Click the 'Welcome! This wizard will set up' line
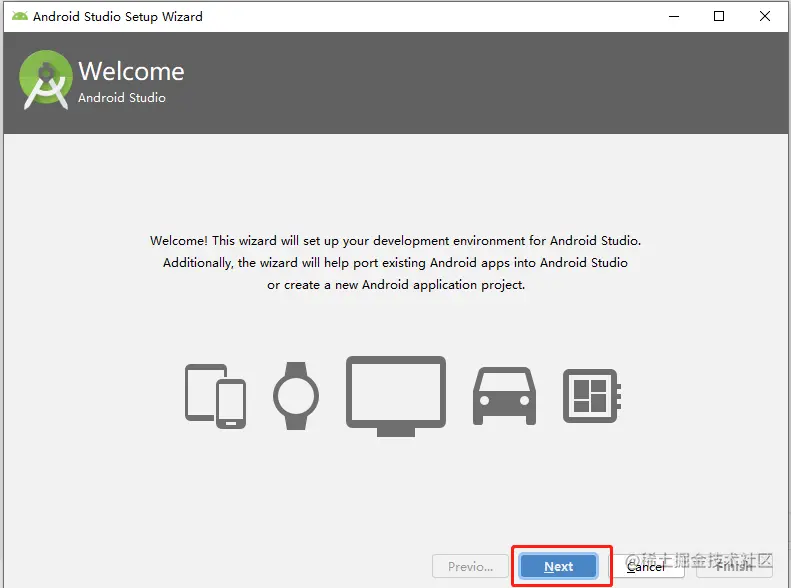Image resolution: width=791 pixels, height=588 pixels. coord(396,241)
